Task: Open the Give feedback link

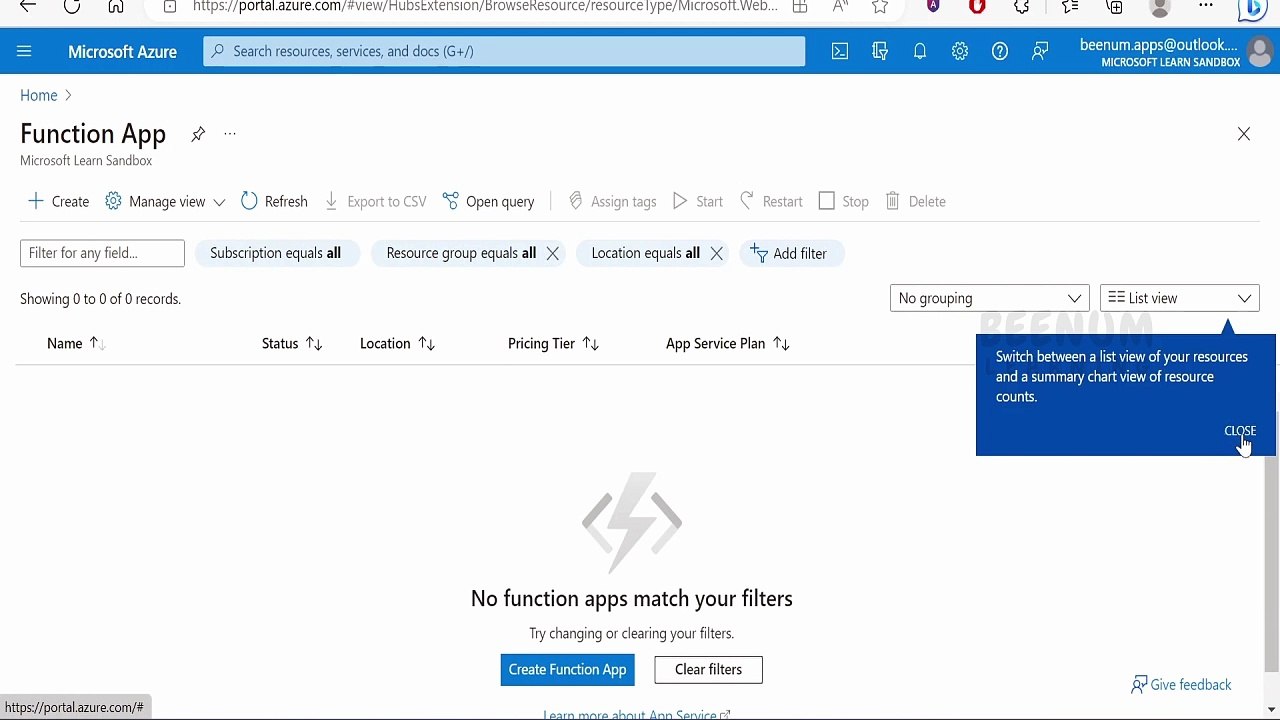Action: coord(1181,685)
